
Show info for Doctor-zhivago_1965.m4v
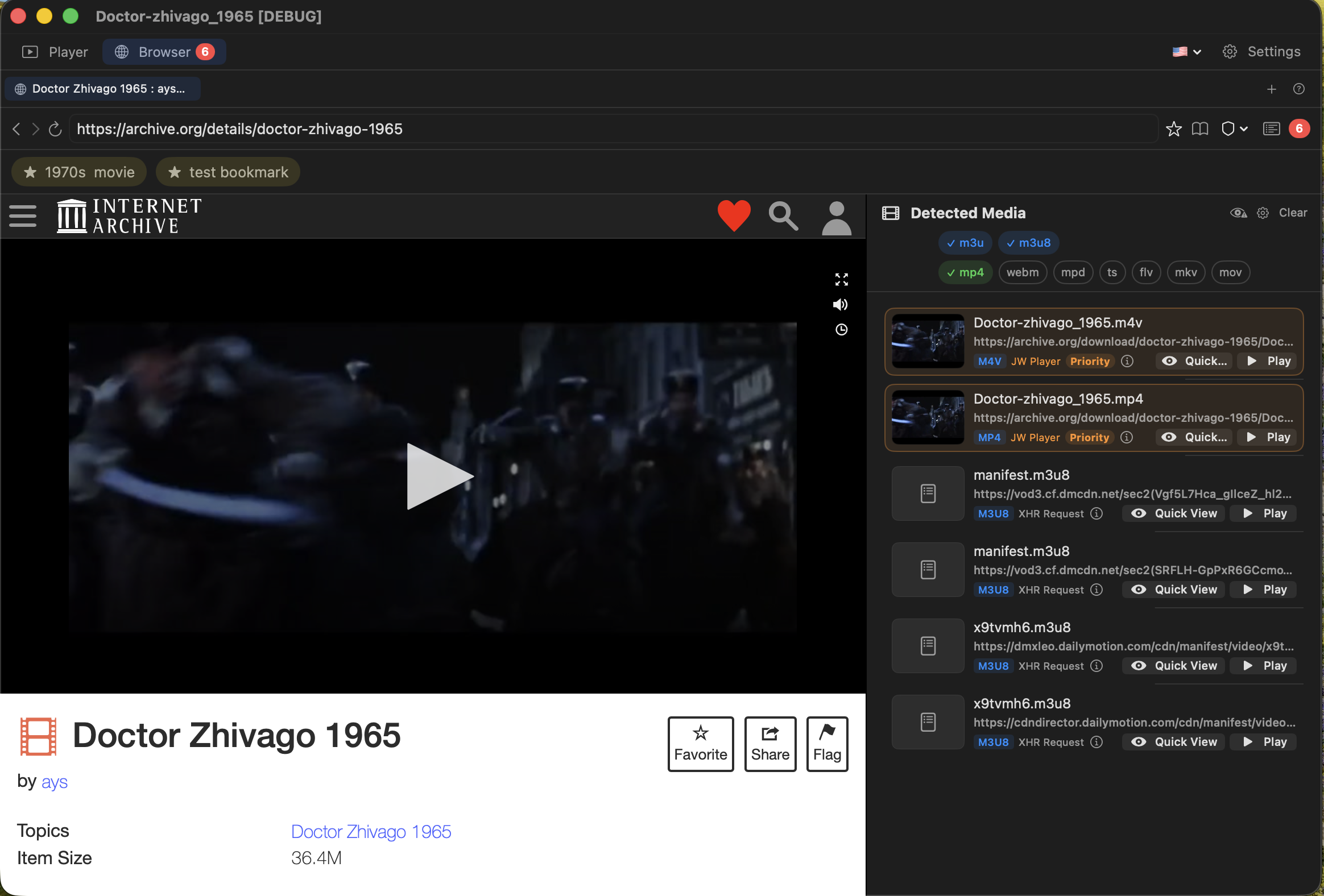tap(1127, 361)
